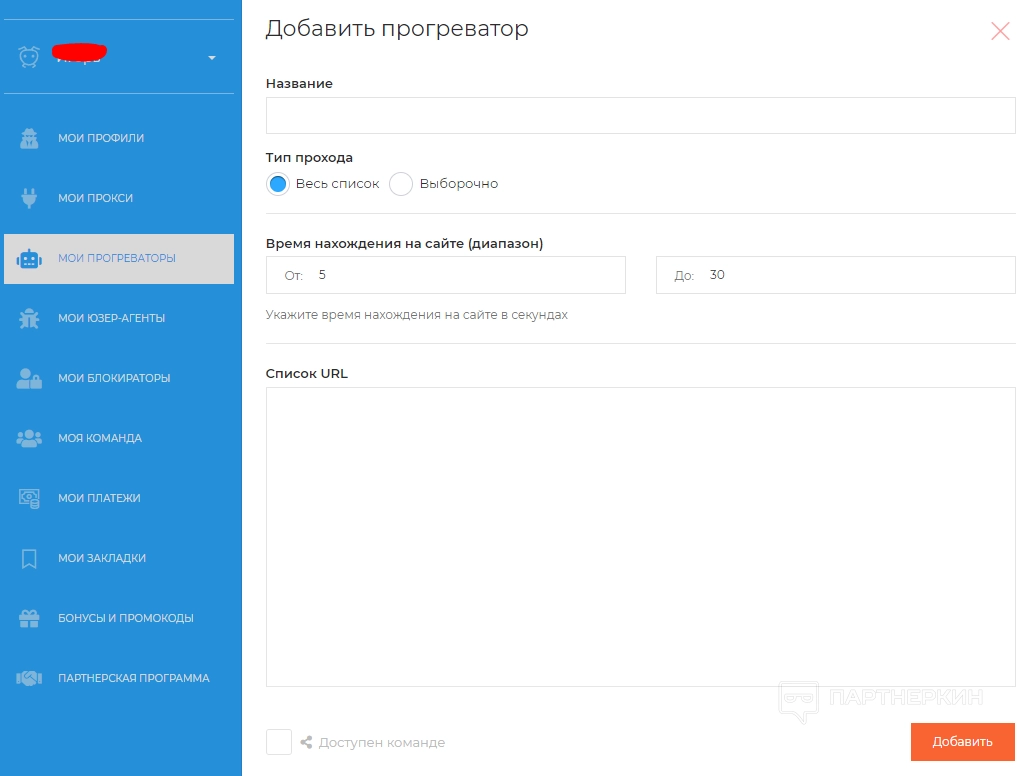Click the Мои платежи money icon
This screenshot has height=776, width=1034.
pyautogui.click(x=29, y=498)
